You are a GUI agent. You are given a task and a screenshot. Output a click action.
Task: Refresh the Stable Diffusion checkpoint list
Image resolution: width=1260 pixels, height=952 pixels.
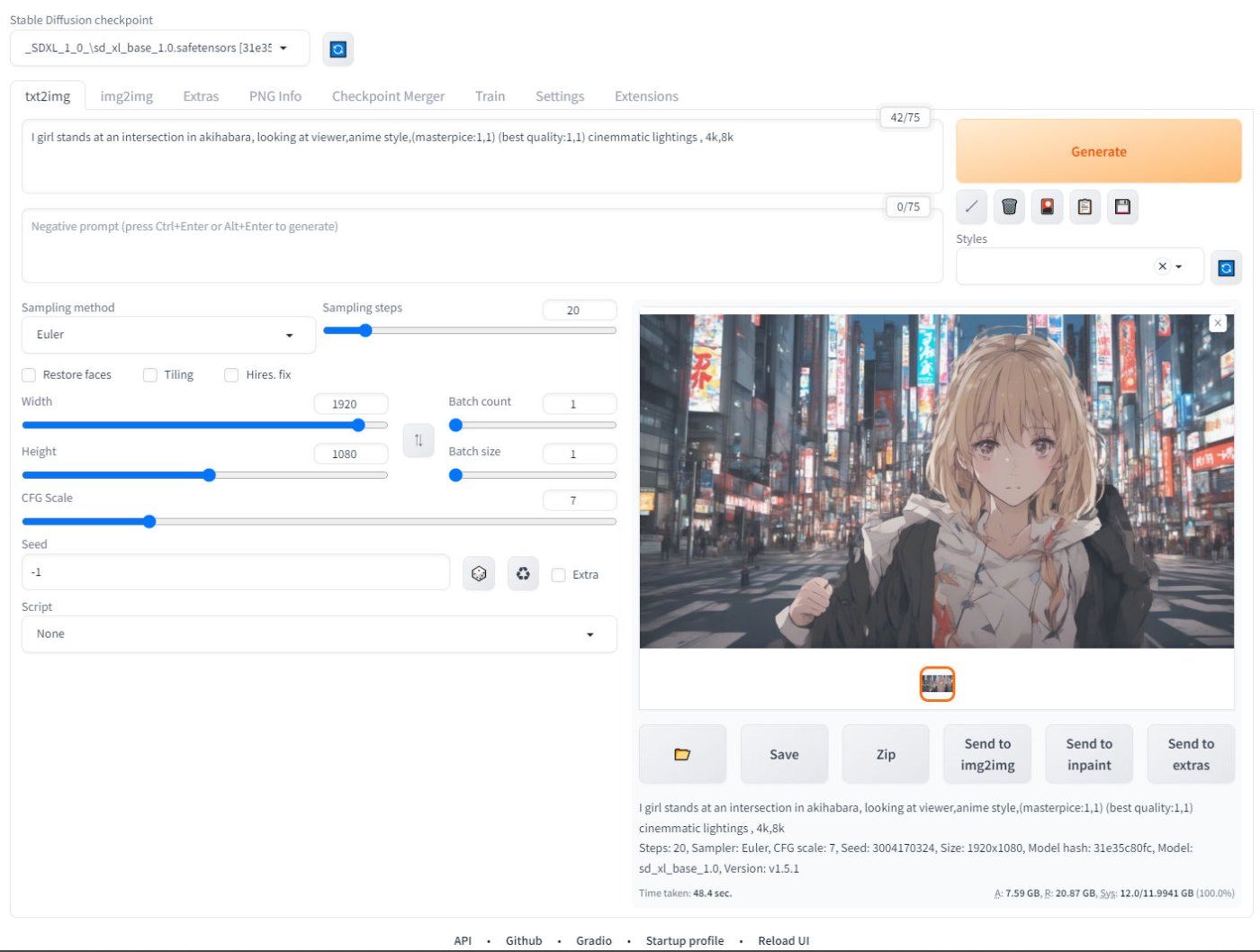(x=337, y=49)
